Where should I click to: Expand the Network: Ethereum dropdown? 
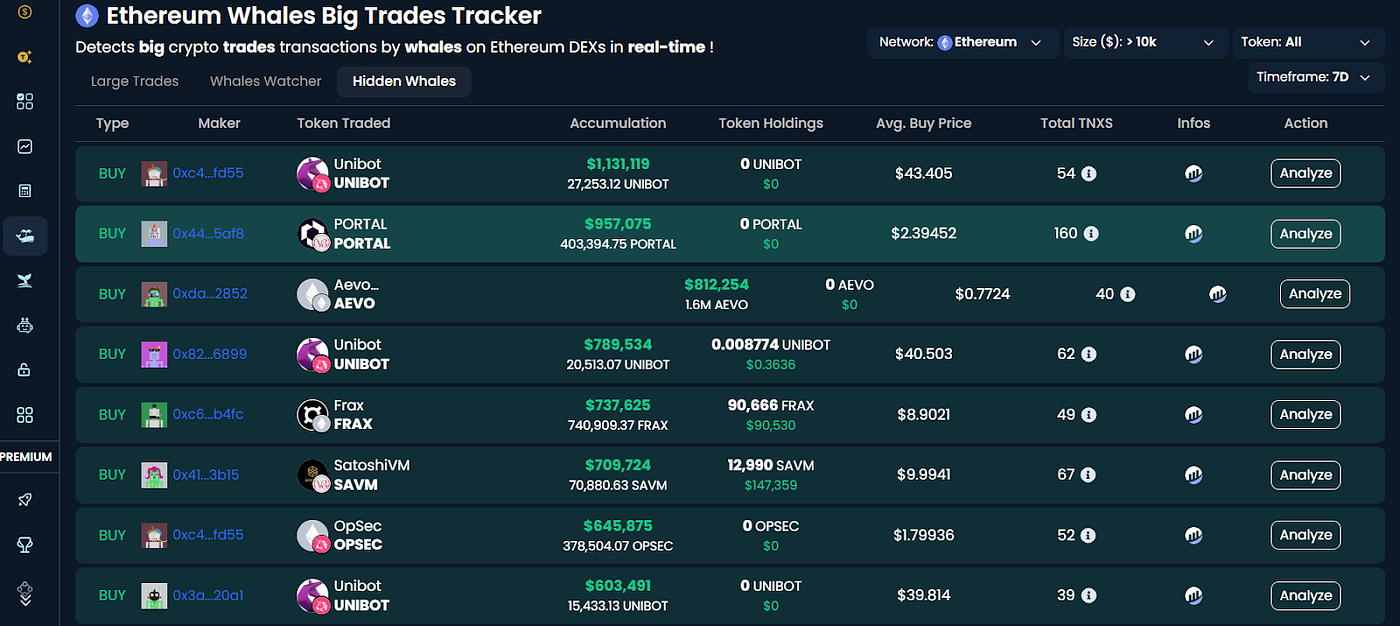pos(962,42)
